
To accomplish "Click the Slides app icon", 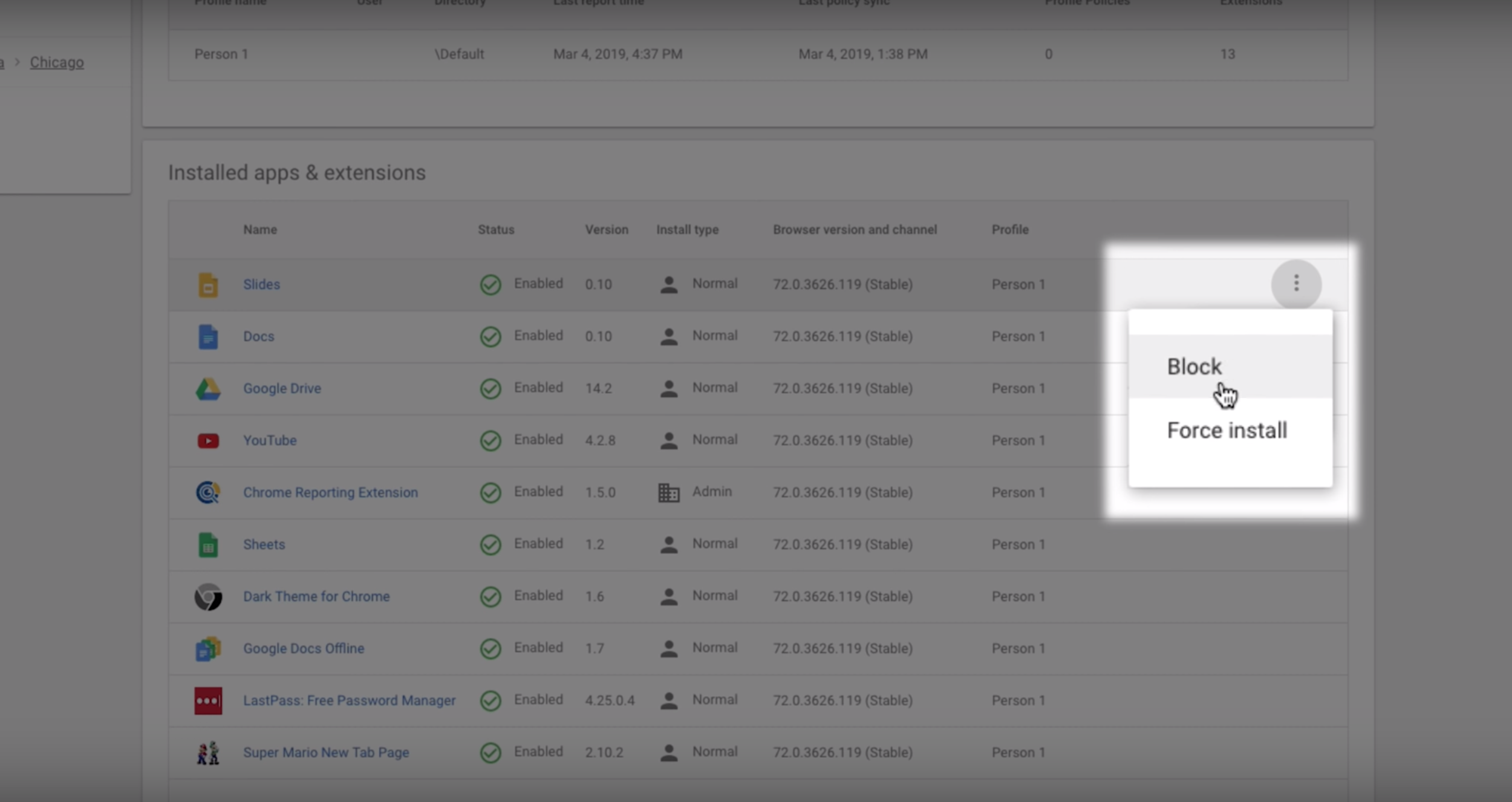I will pos(207,284).
